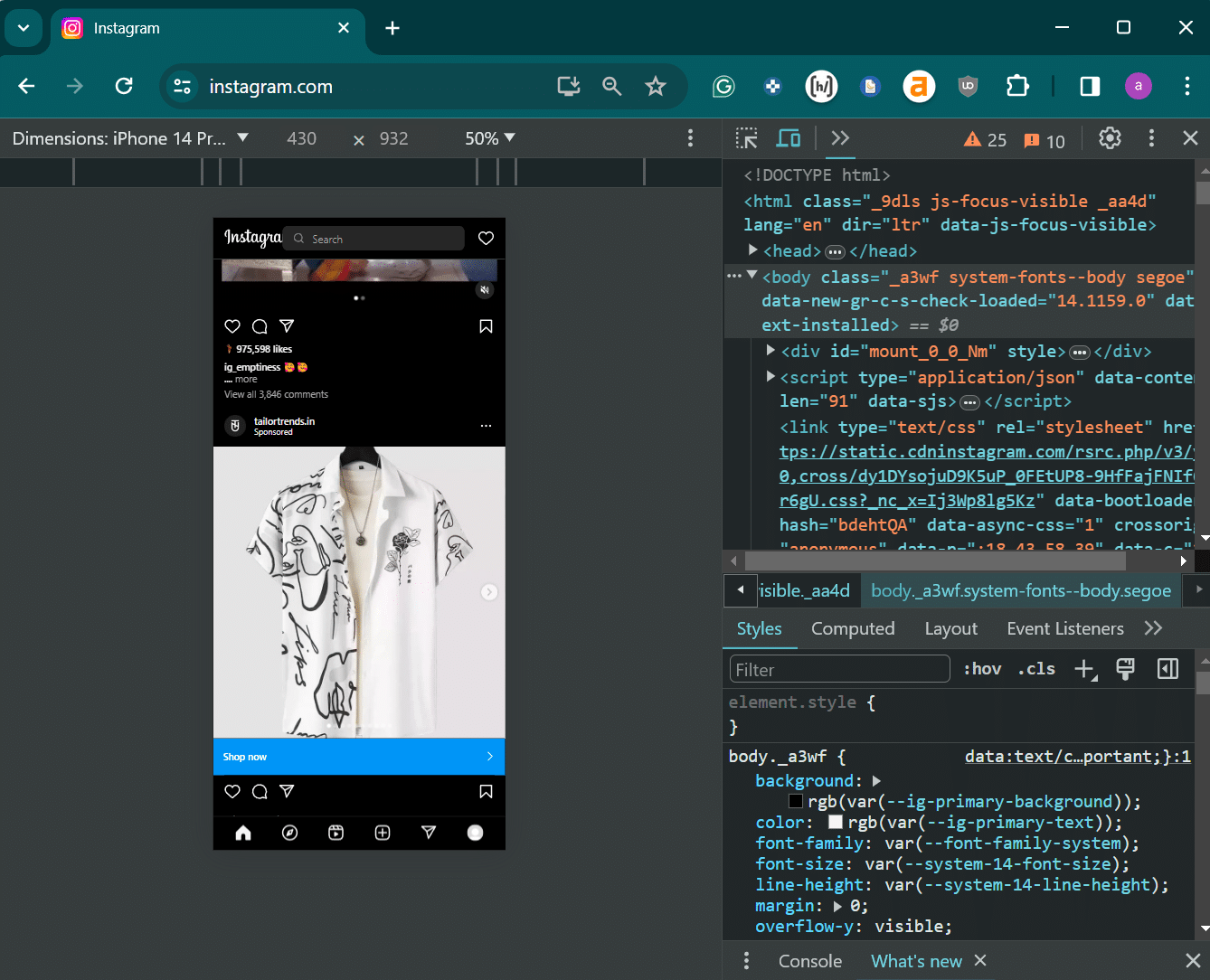Image resolution: width=1210 pixels, height=980 pixels.
Task: Open site information icon in address bar
Action: (182, 87)
